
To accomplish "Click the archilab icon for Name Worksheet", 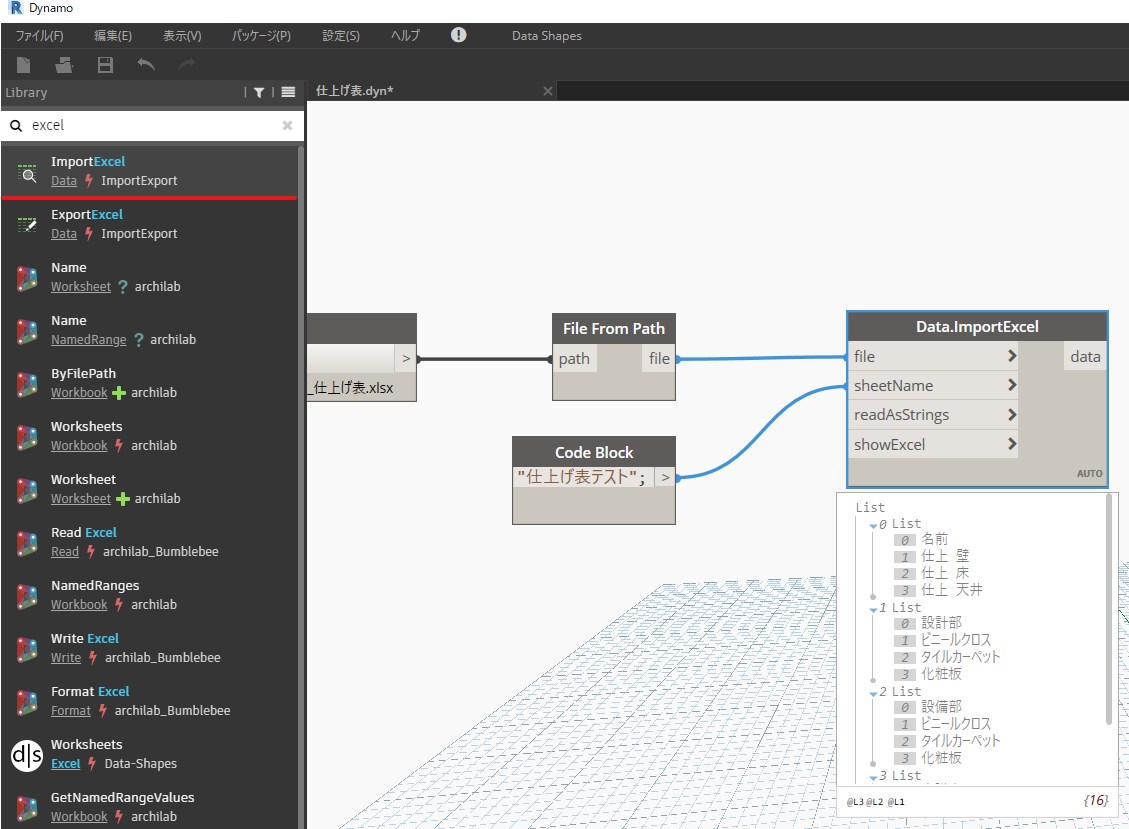I will coord(27,277).
